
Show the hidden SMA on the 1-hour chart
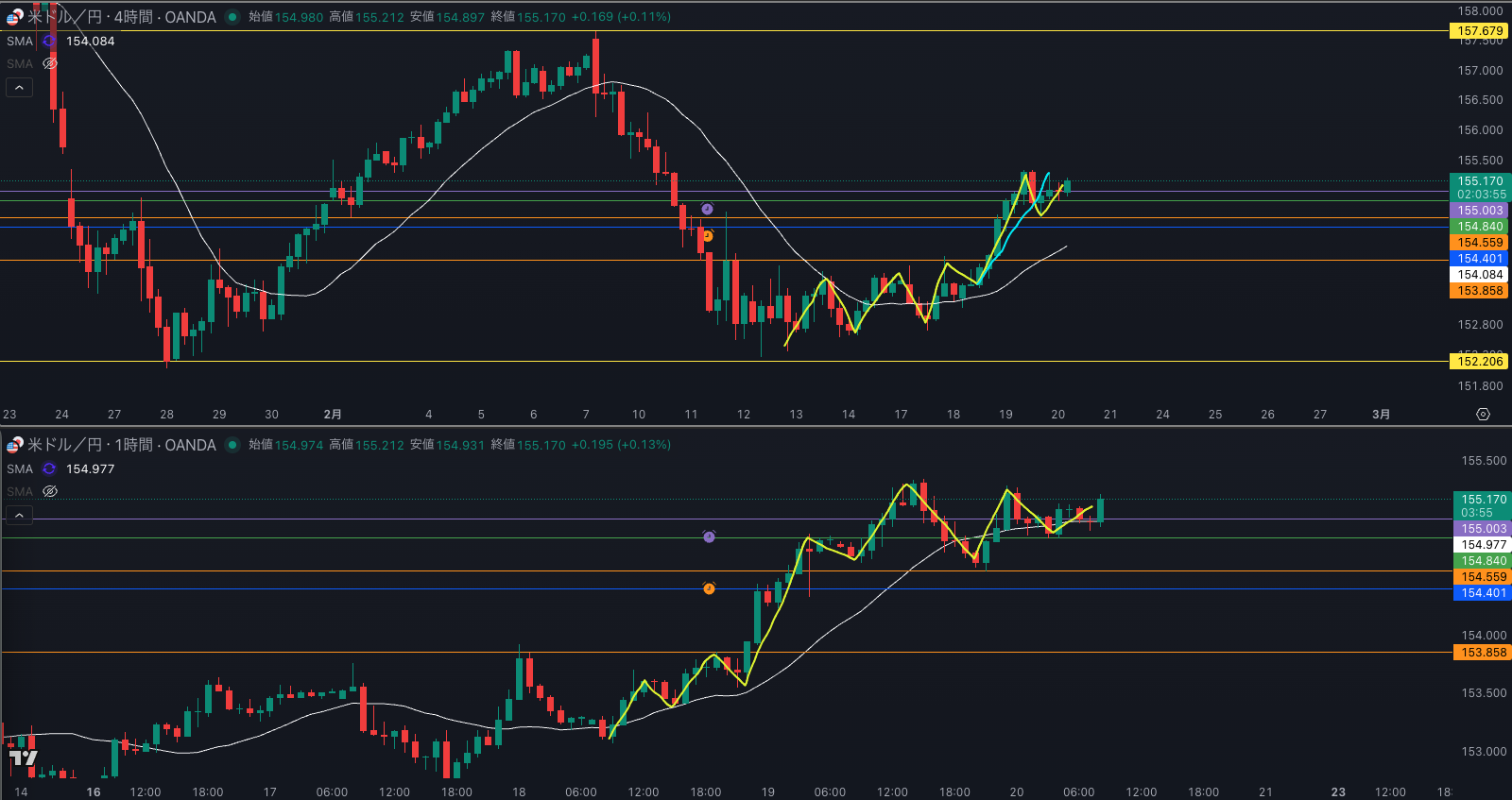click(x=50, y=492)
